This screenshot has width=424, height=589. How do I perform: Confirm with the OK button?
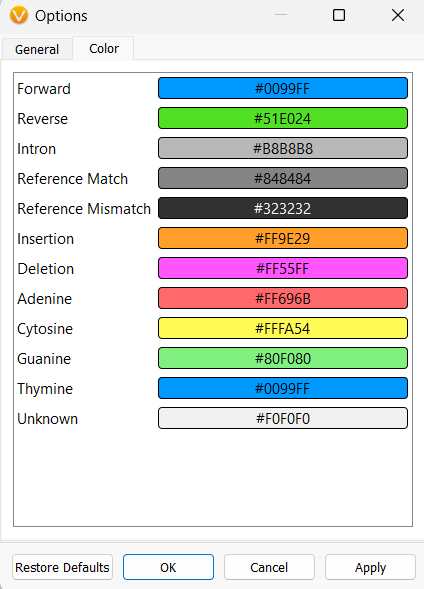[168, 567]
